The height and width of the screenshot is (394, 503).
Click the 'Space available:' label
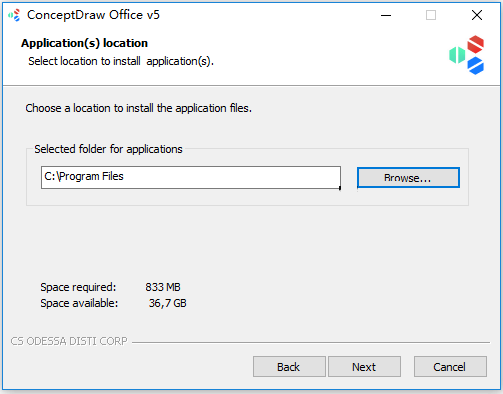79,303
